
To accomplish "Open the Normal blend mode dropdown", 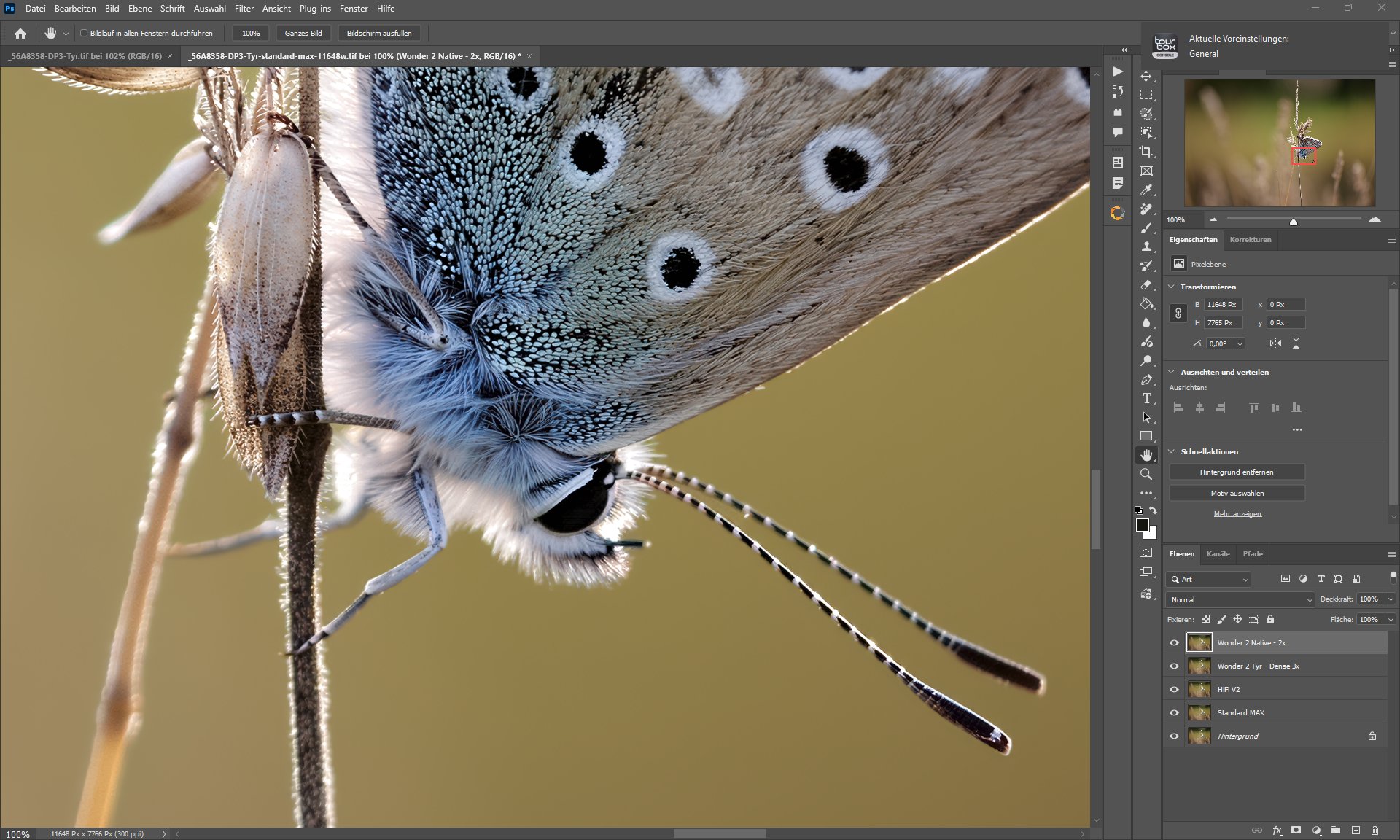I will [x=1240, y=599].
